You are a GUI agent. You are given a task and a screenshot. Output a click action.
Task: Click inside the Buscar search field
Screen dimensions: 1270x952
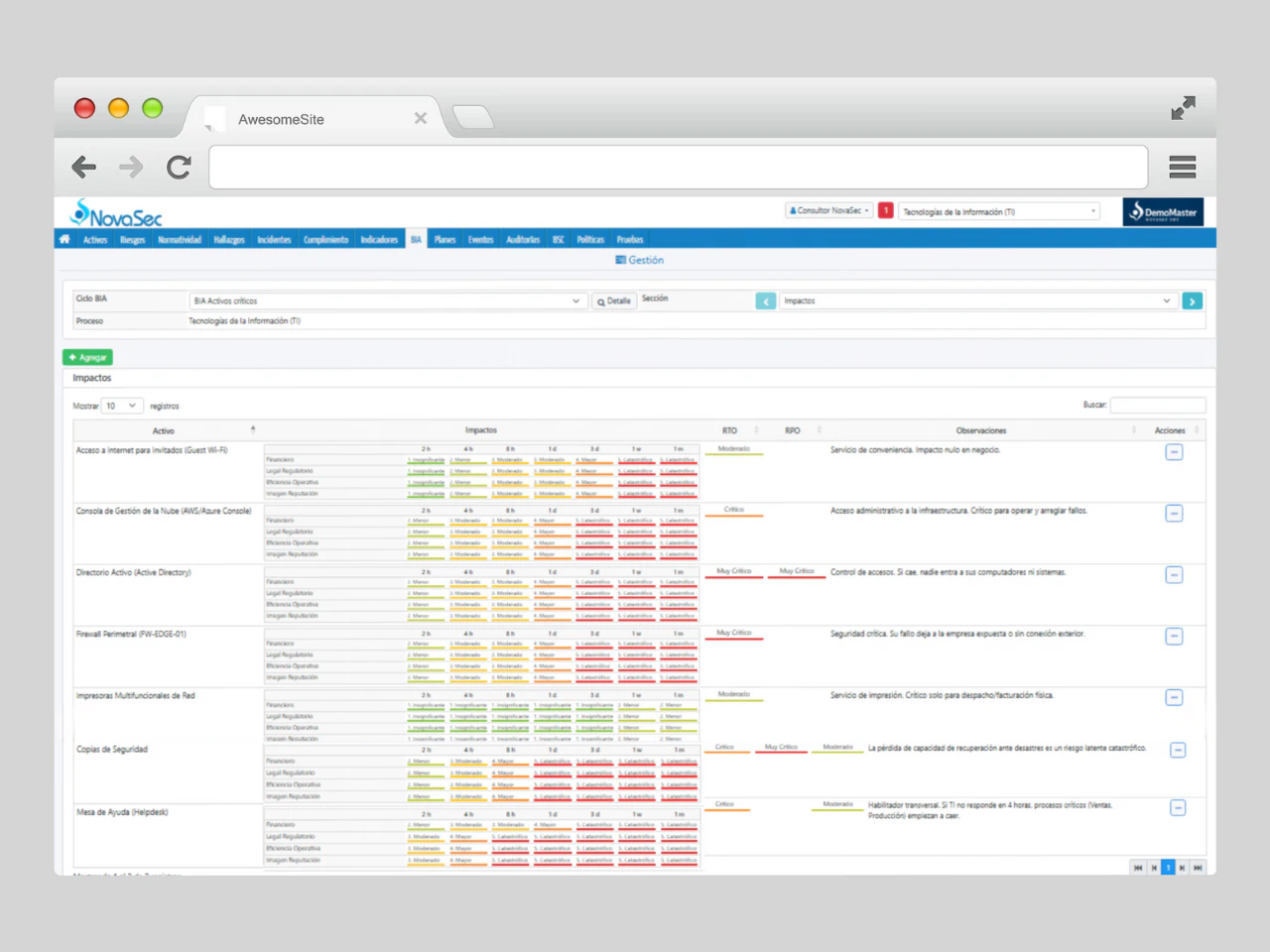click(1158, 405)
